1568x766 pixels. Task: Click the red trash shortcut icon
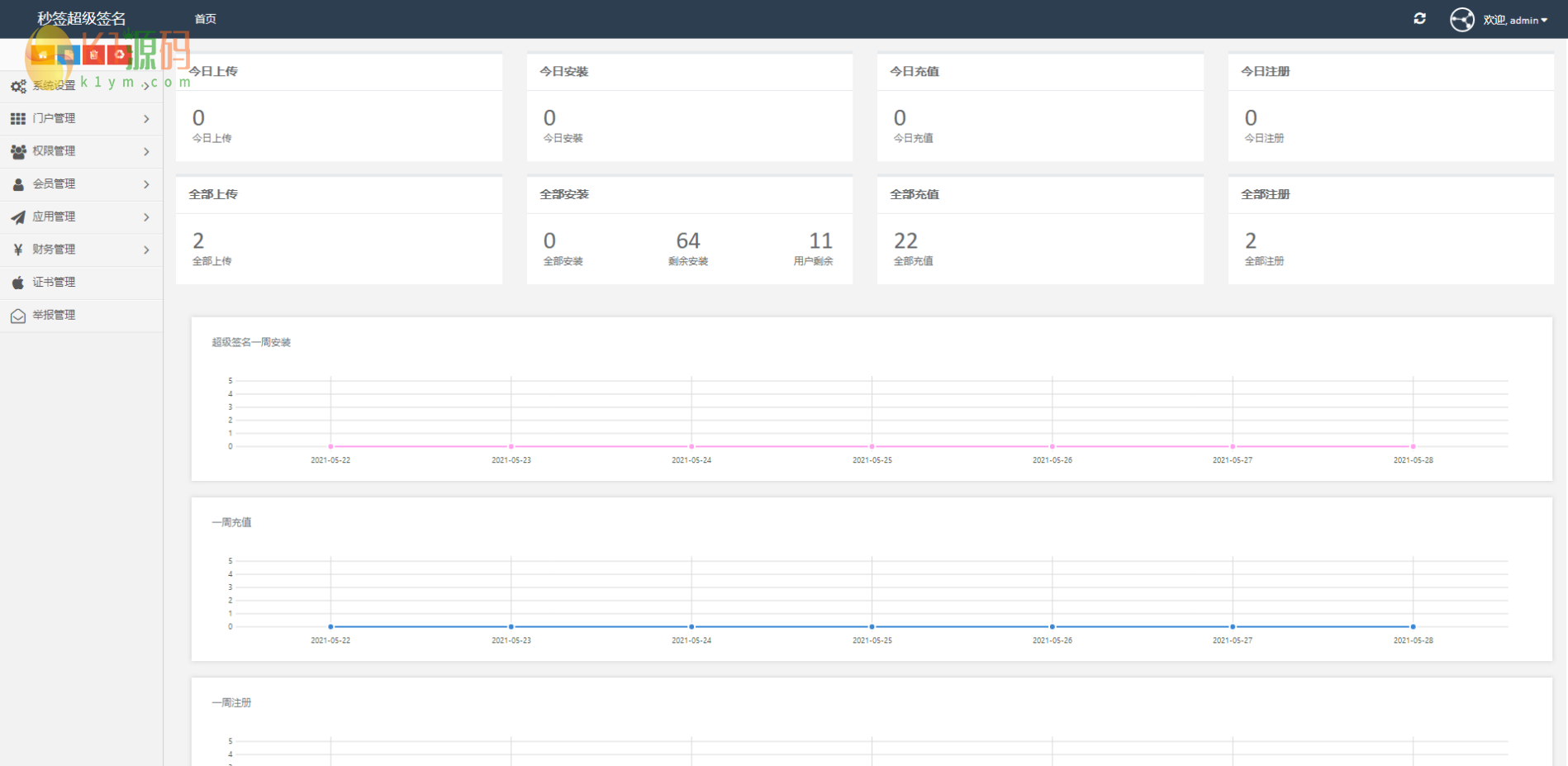click(x=94, y=55)
